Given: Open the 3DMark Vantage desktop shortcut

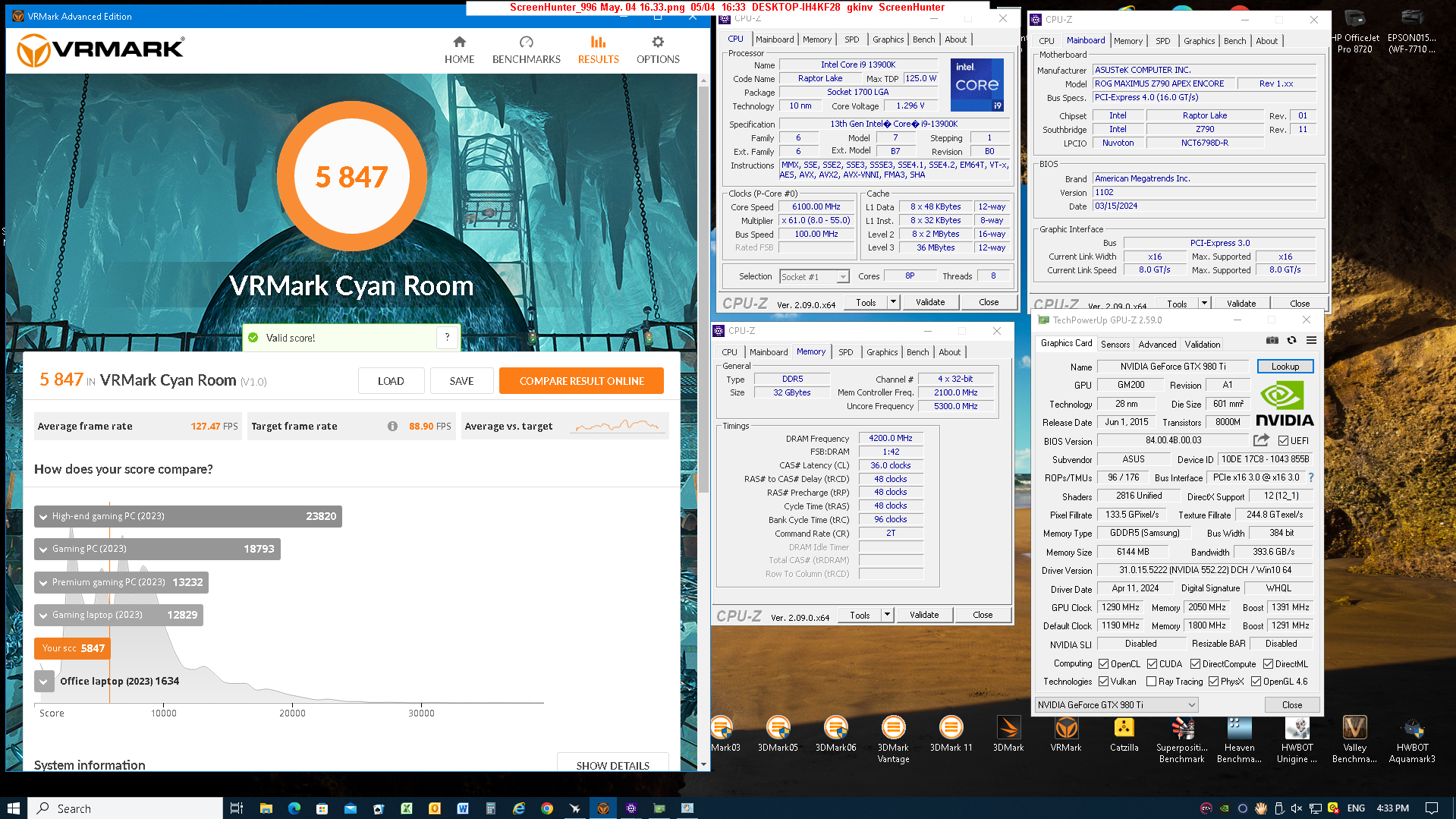Looking at the screenshot, I should [x=893, y=740].
